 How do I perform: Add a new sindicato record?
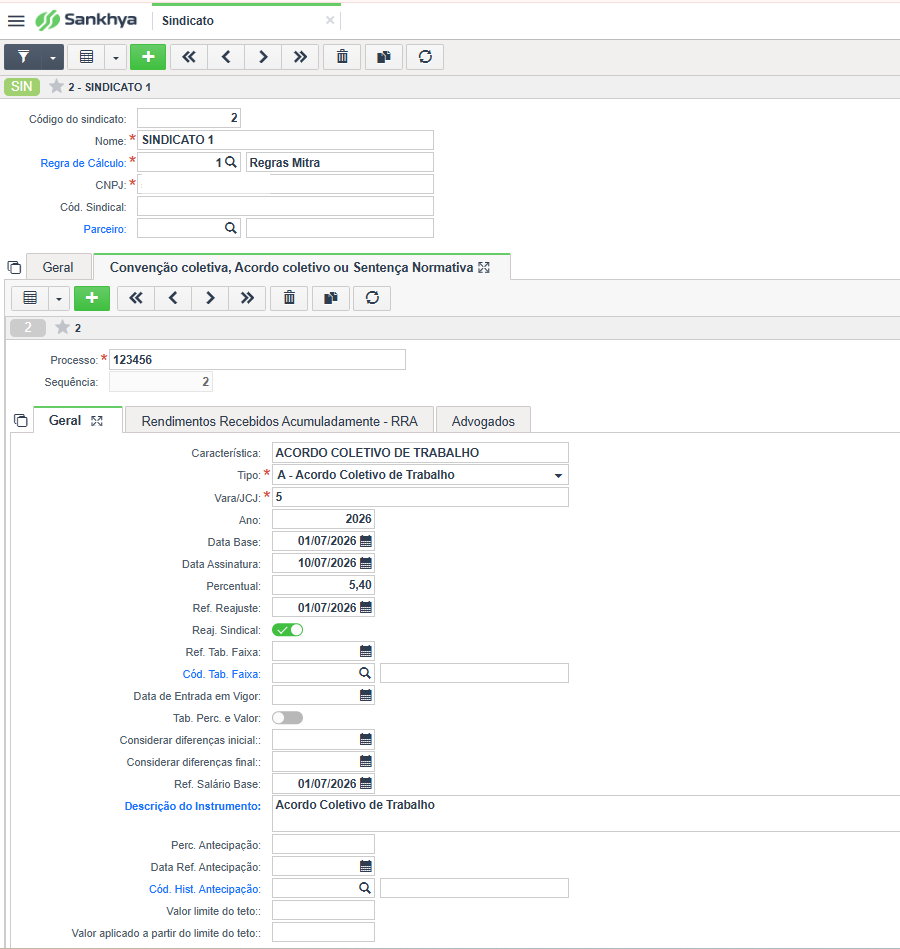[148, 57]
